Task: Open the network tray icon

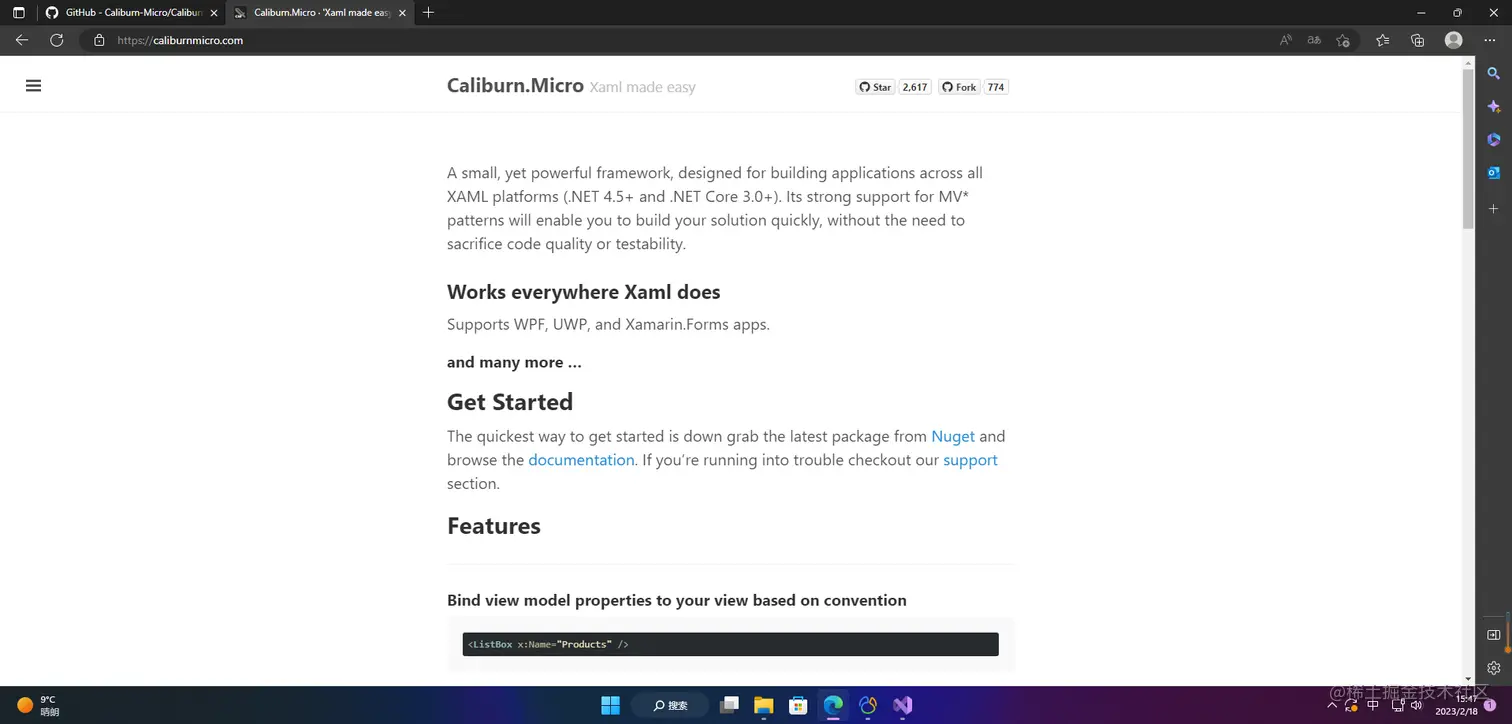Action: (x=1397, y=705)
